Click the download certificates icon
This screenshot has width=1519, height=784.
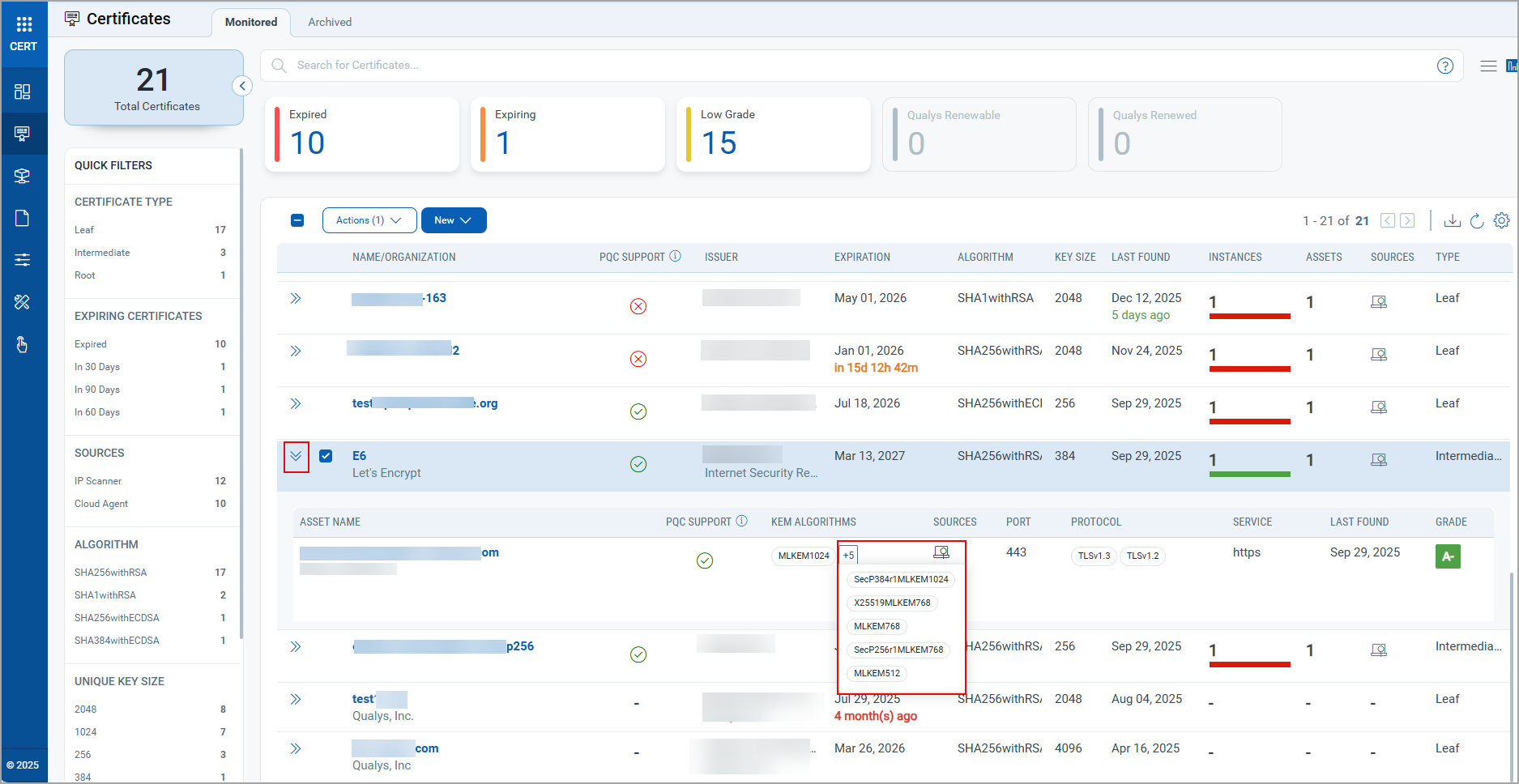1452,220
